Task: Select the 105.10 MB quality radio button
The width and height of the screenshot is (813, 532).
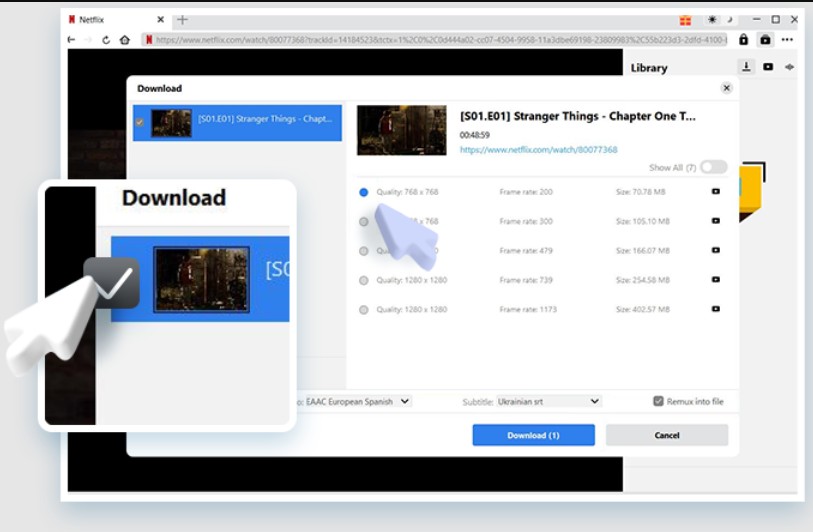Action: (x=363, y=221)
